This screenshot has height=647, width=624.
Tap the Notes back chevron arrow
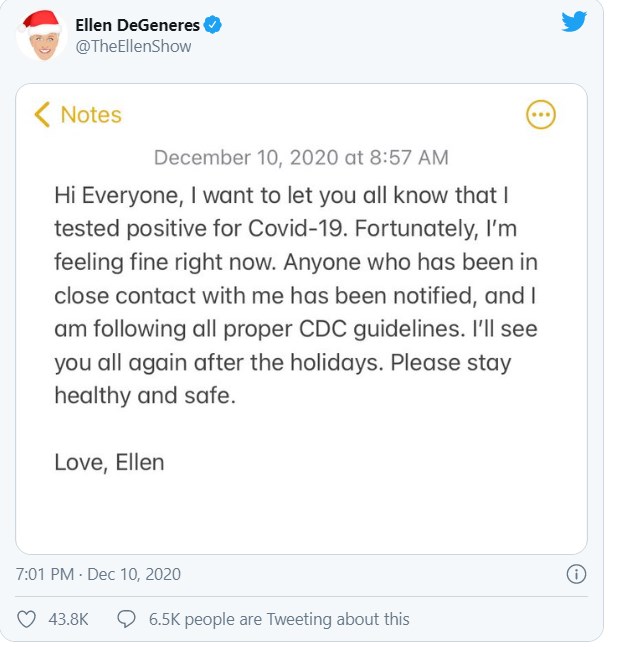pyautogui.click(x=41, y=114)
